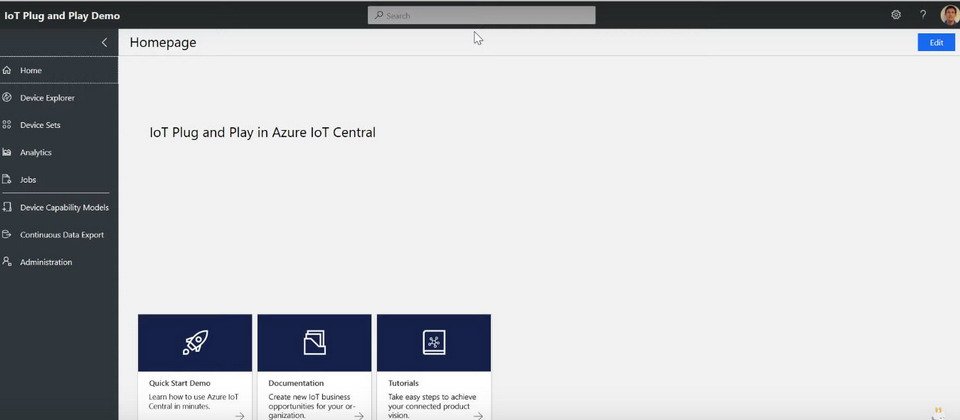
Task: Collapse the left navigation pane
Action: 104,42
